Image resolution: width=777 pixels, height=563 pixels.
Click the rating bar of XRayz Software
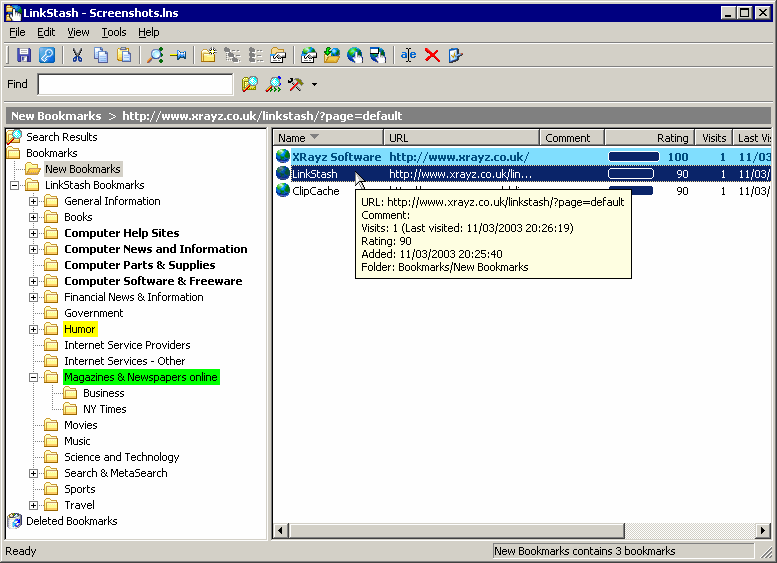tap(633, 157)
